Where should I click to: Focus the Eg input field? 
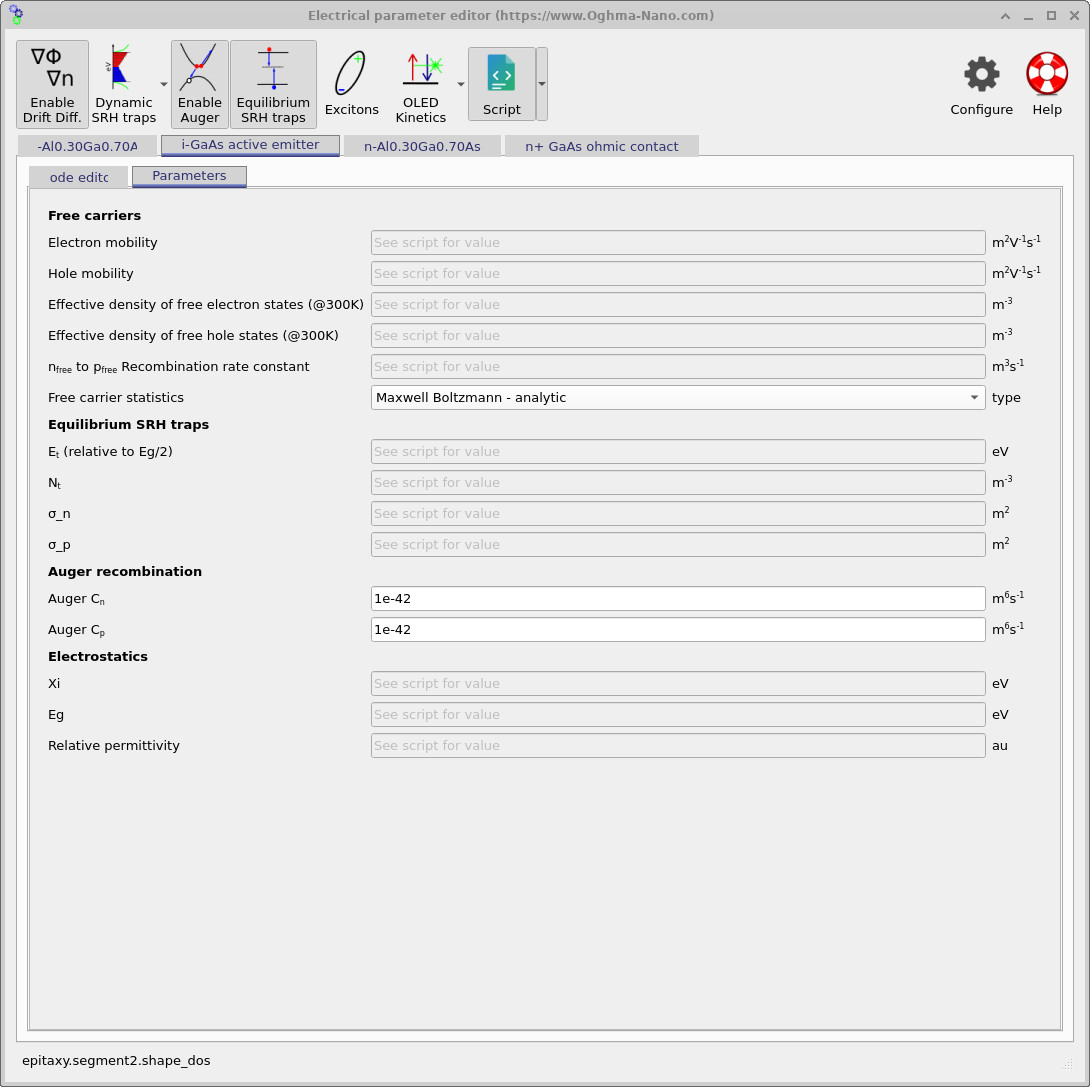(678, 714)
